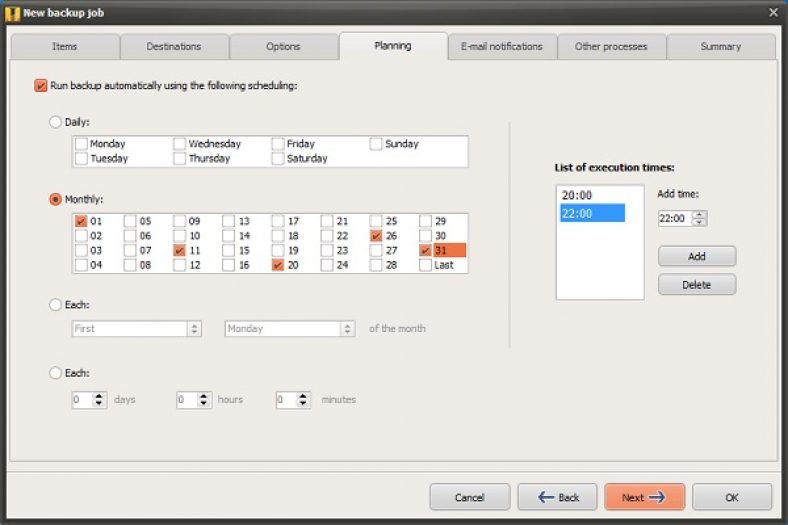Click the minutes number field

[x=286, y=400]
